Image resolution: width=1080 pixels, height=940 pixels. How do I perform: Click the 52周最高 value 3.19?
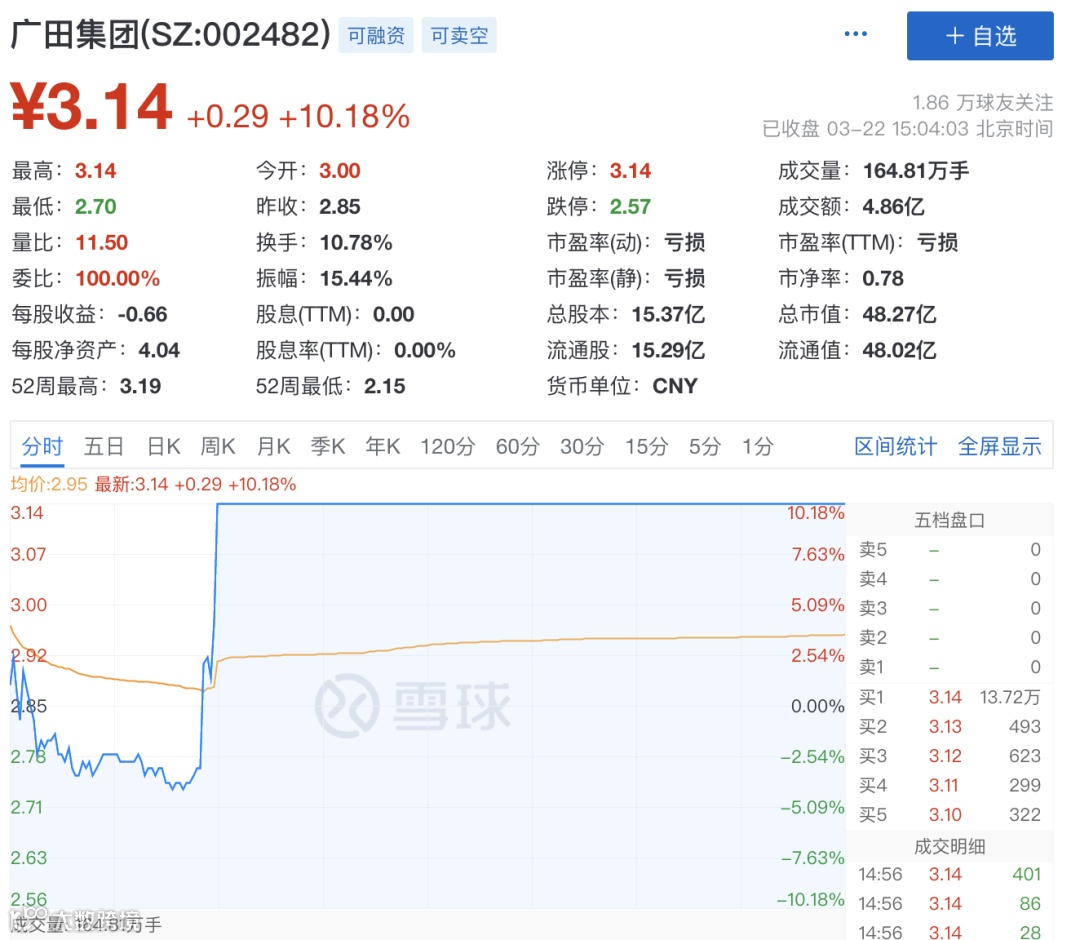coord(141,386)
